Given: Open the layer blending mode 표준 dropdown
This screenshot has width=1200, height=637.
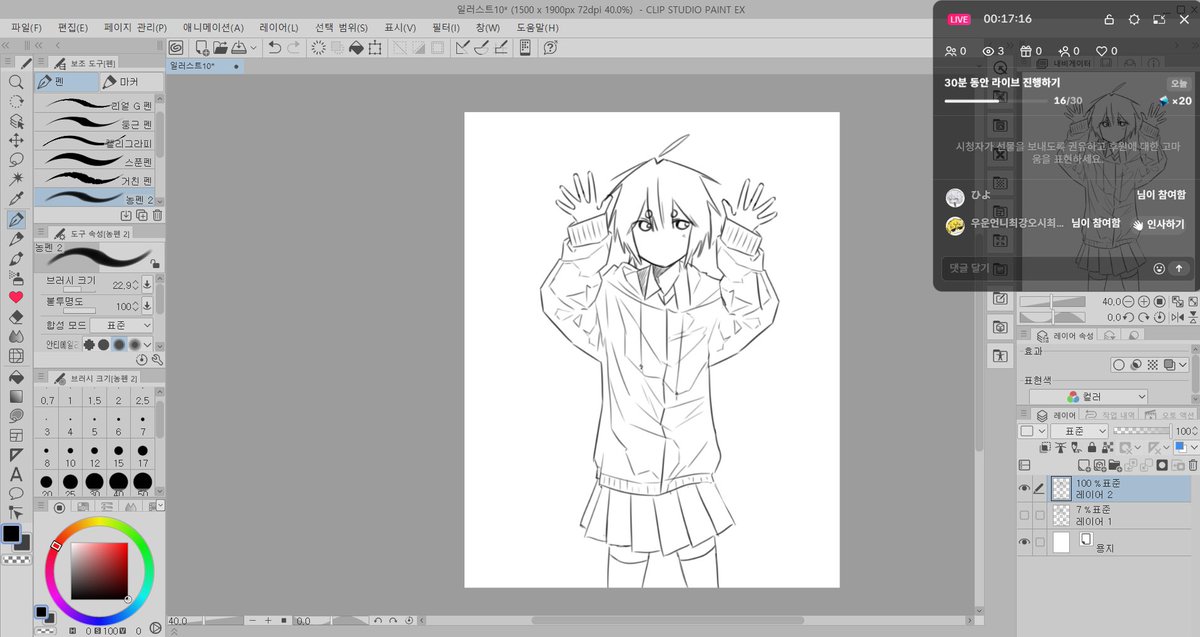Looking at the screenshot, I should (1078, 431).
